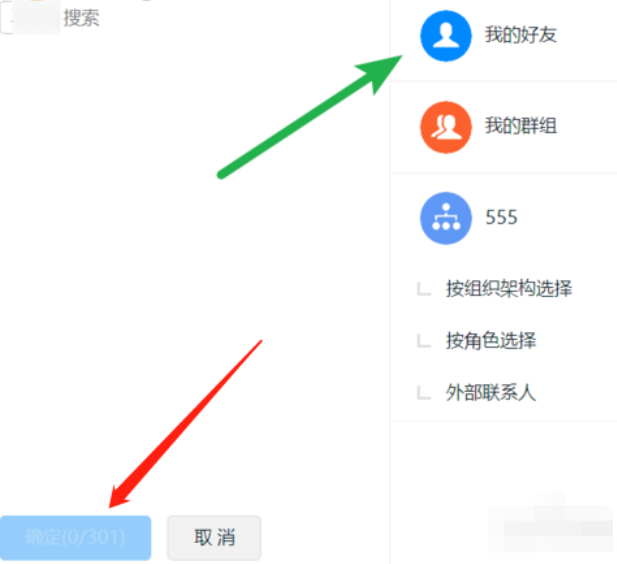Viewport: 617px width, 564px height.
Task: Confirm with the 确定(0/301) button
Action: pyautogui.click(x=76, y=538)
